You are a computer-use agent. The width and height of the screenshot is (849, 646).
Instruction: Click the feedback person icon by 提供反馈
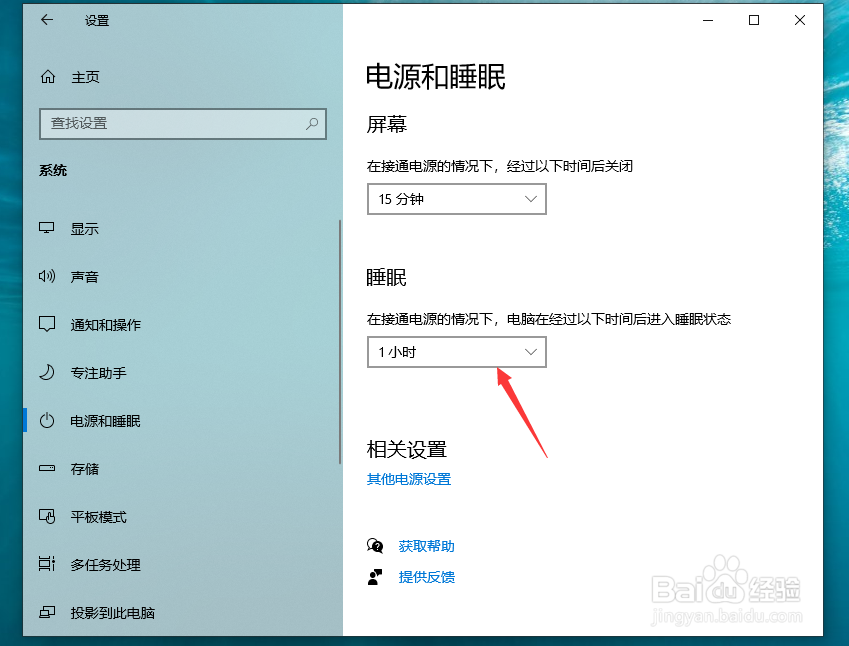[x=375, y=577]
